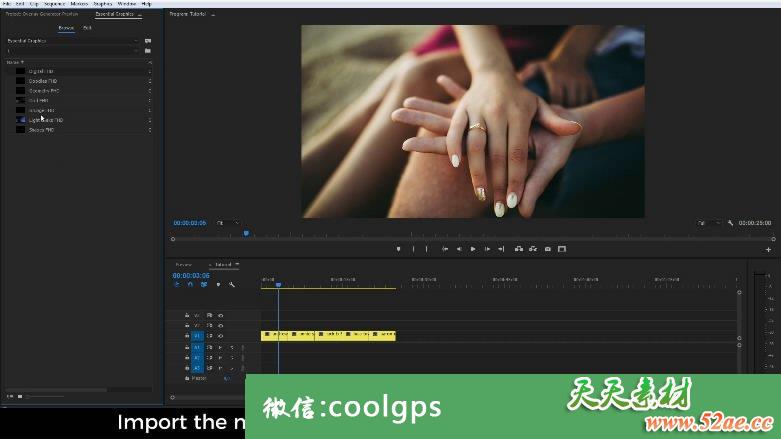This screenshot has width=781, height=439.
Task: Toggle the V3 track lock
Action: [187, 315]
